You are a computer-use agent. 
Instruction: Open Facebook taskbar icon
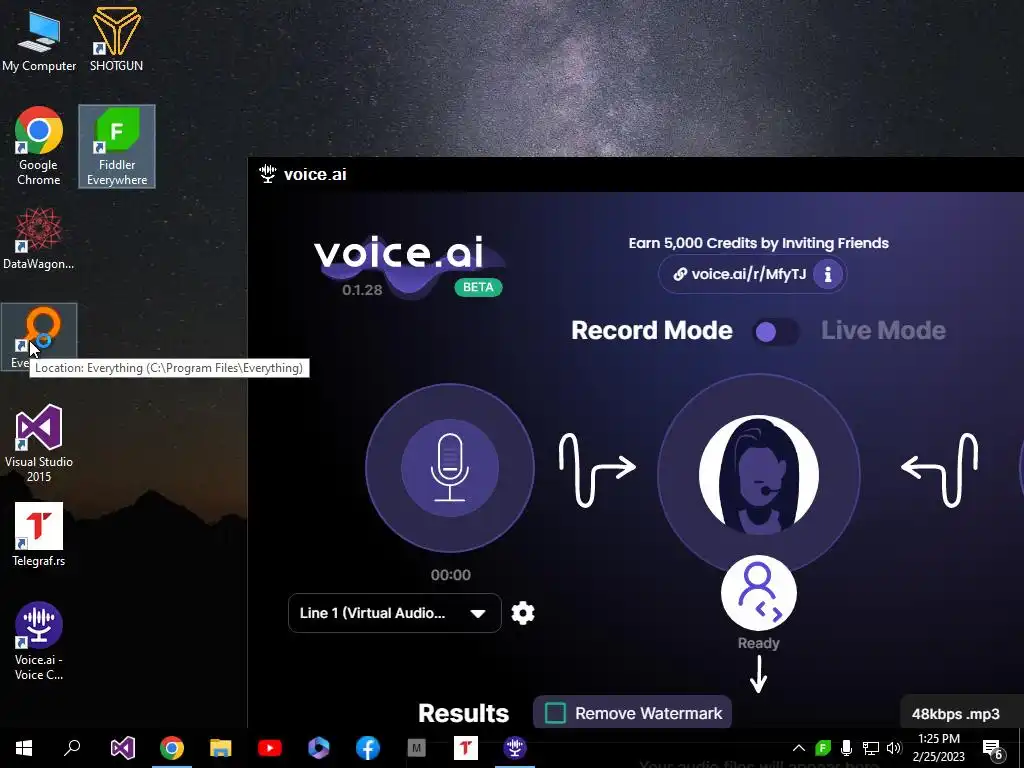(x=368, y=748)
